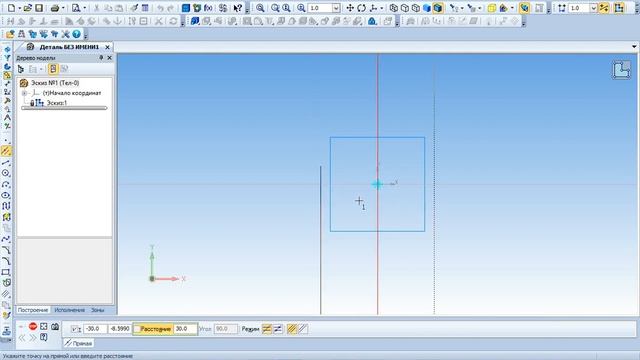
Task: Expand the perspective/render dropdown arrow
Action: click(512, 8)
